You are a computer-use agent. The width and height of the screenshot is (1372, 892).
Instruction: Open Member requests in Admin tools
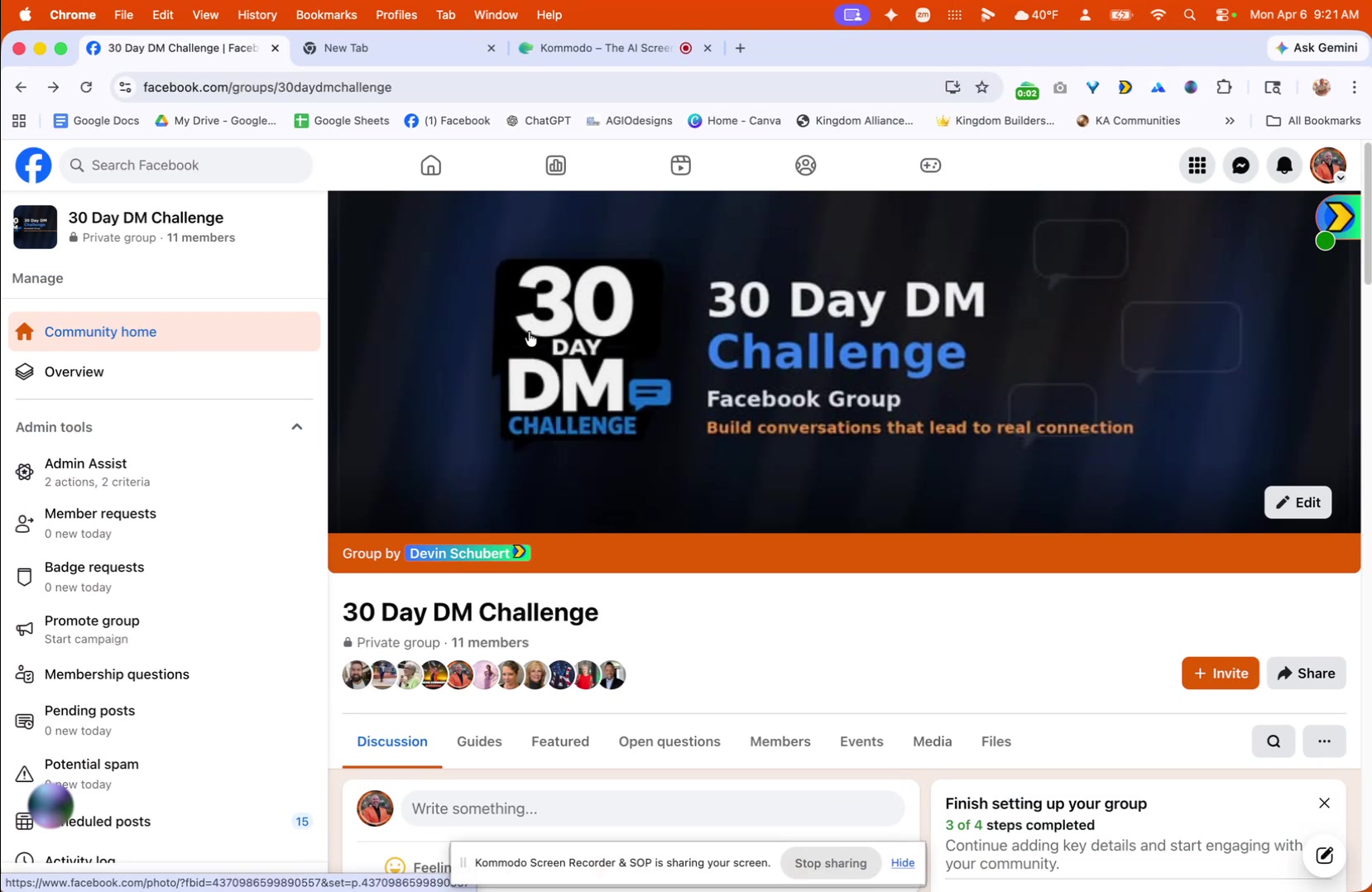(164, 523)
